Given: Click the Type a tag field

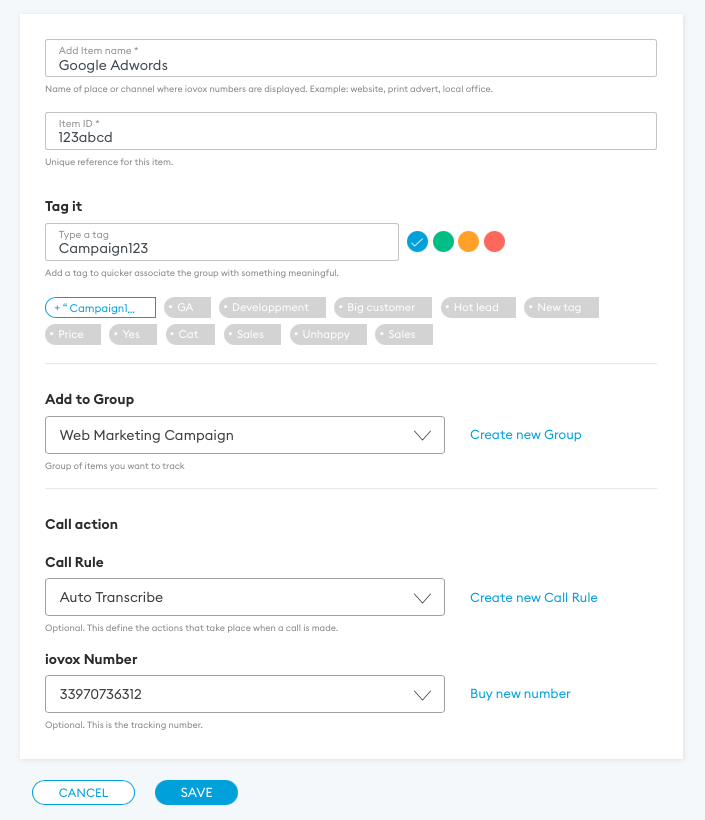Looking at the screenshot, I should click(x=222, y=242).
